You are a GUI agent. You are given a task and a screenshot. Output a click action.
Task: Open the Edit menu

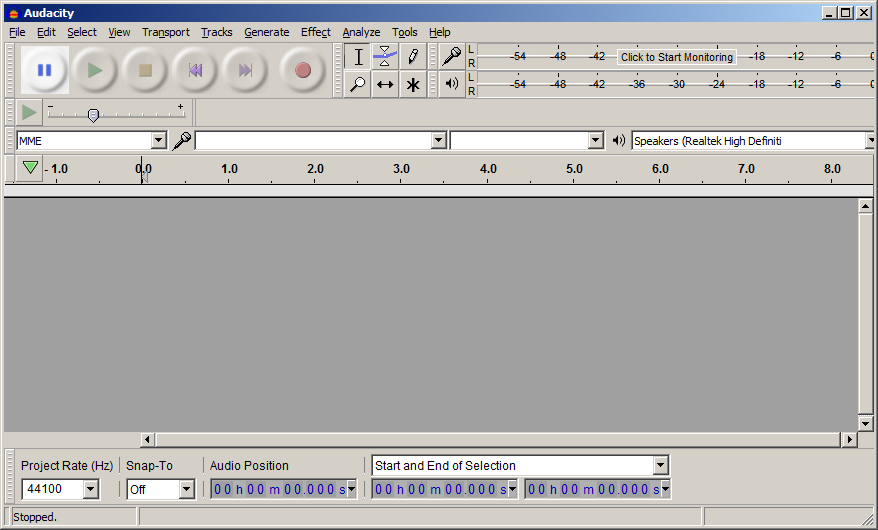[x=46, y=32]
